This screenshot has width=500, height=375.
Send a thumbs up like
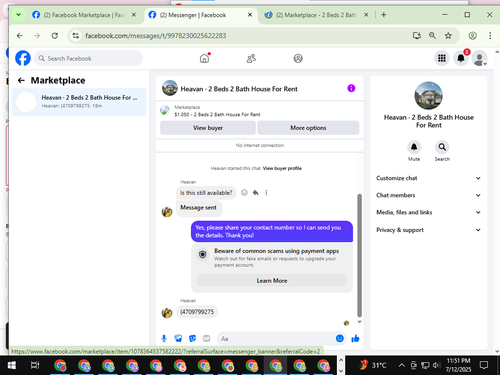click(x=355, y=339)
